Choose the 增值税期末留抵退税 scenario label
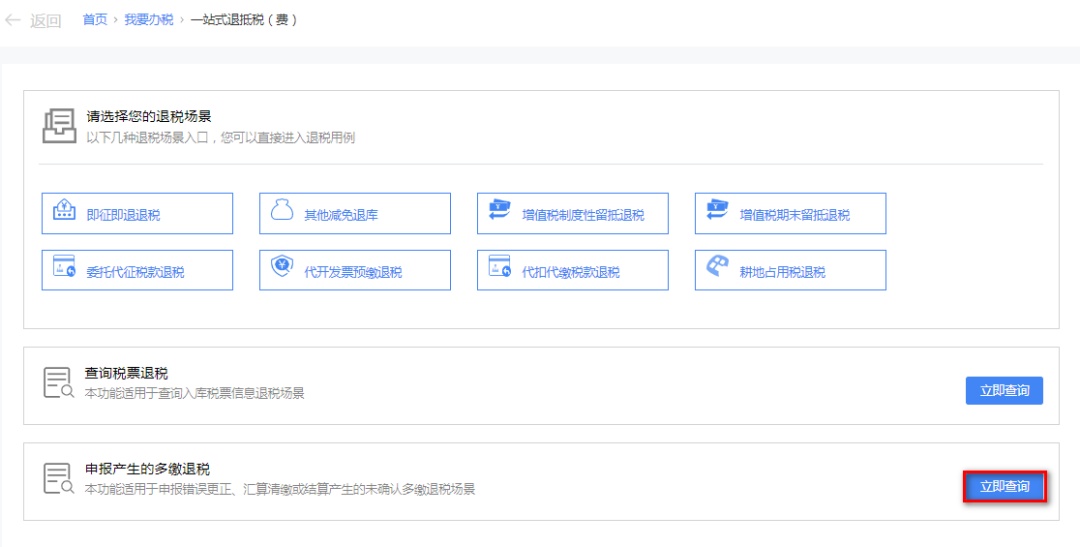 coord(794,215)
